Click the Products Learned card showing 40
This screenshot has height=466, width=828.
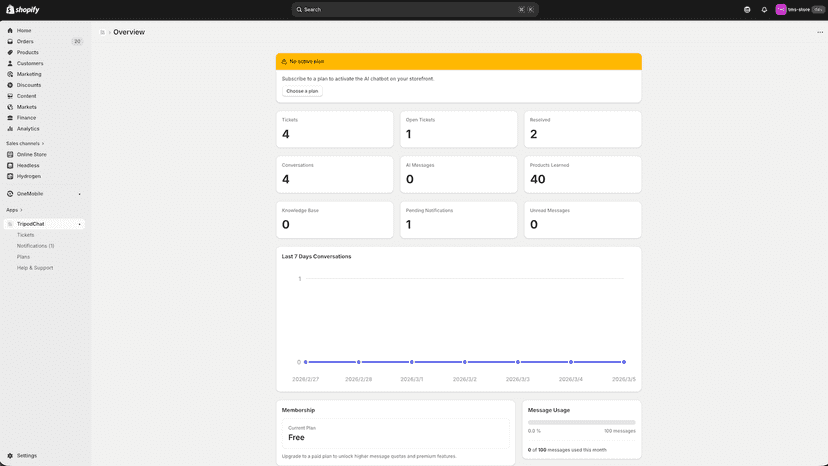pos(582,174)
